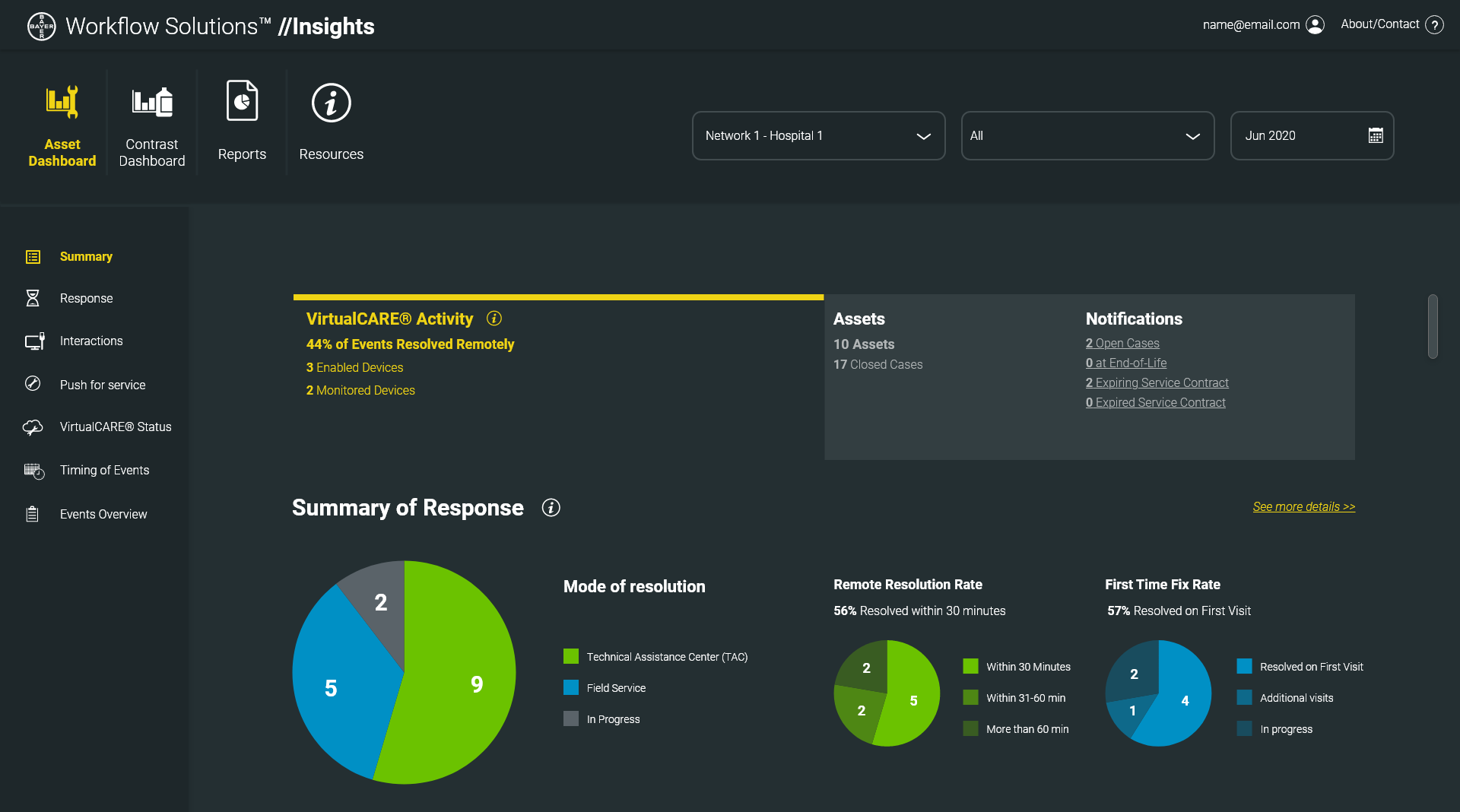The height and width of the screenshot is (812, 1460).
Task: Click the Bayer logo icon
Action: pyautogui.click(x=42, y=27)
